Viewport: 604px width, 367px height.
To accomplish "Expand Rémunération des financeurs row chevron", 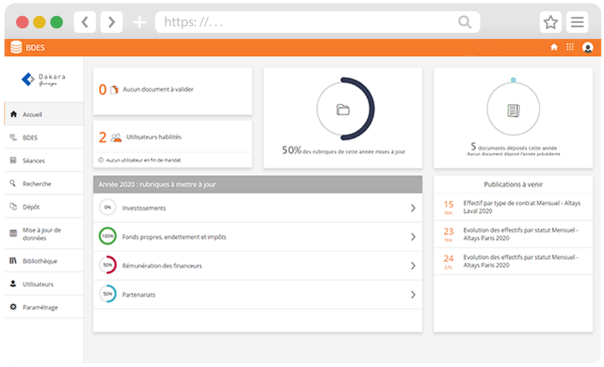I will click(413, 266).
